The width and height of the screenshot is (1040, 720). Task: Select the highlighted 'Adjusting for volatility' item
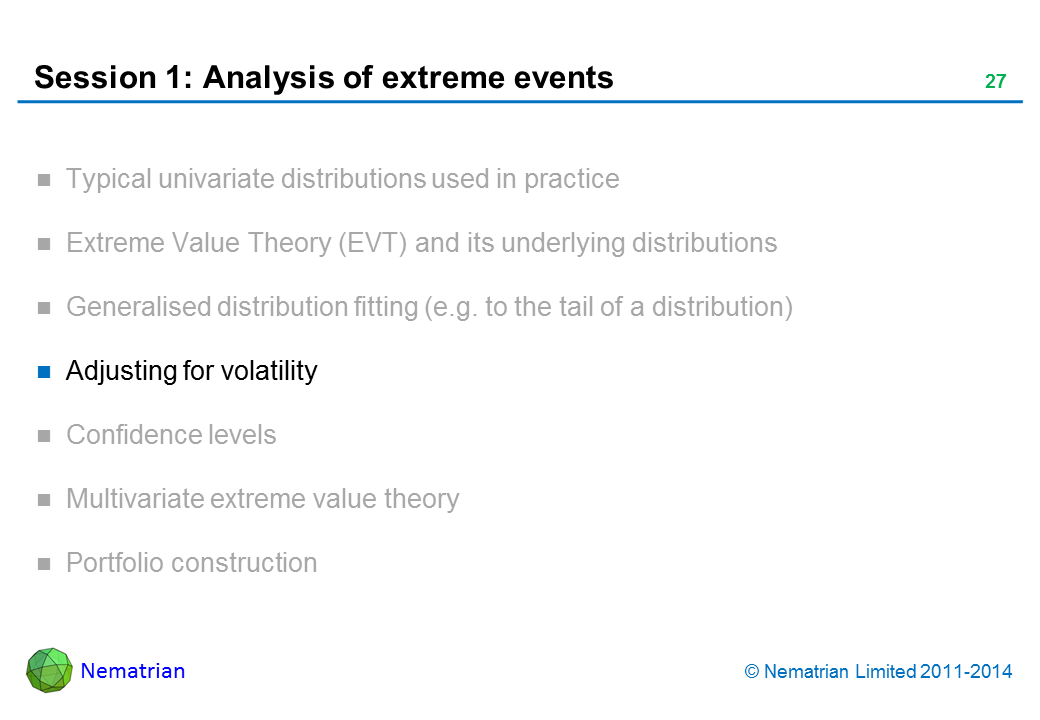coord(191,371)
